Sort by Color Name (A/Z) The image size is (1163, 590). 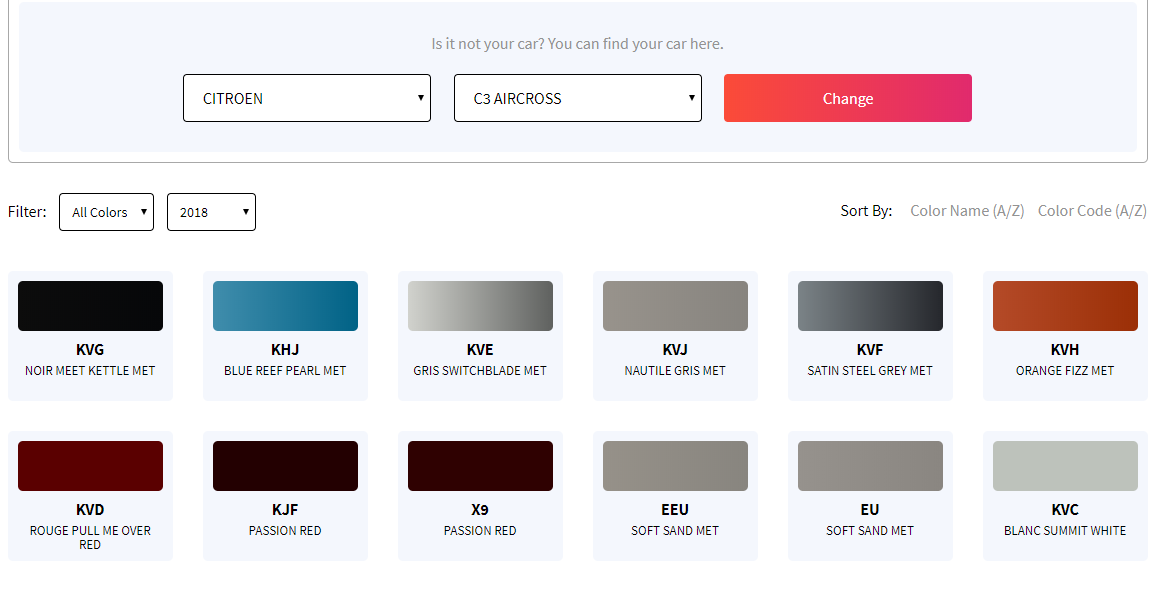tap(966, 211)
